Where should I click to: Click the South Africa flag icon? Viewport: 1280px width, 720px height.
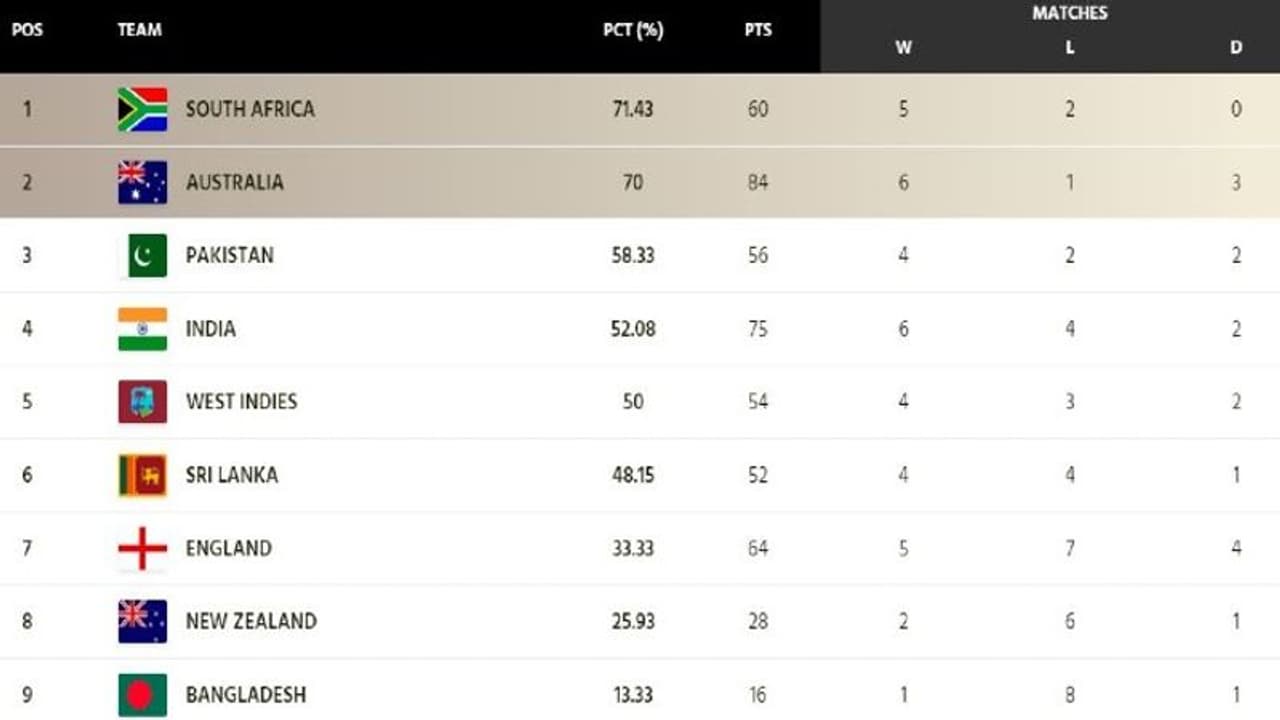[142, 109]
